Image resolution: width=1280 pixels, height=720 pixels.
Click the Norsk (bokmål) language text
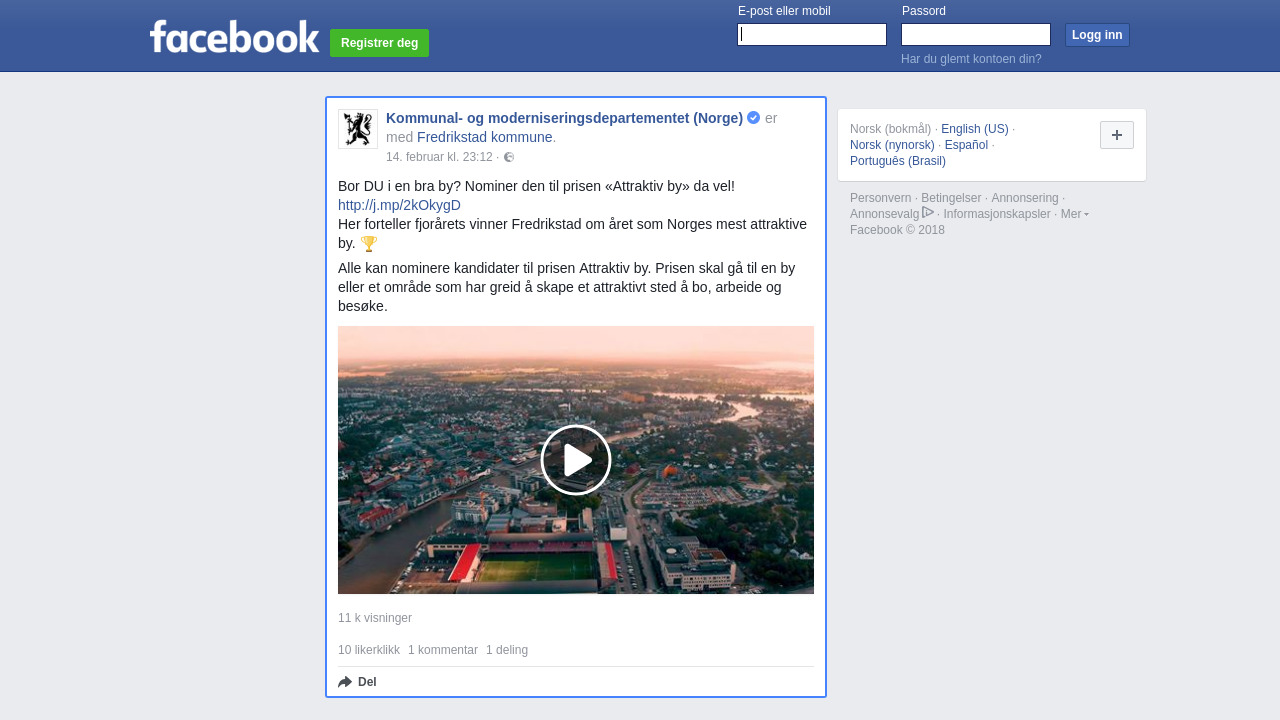click(x=890, y=129)
